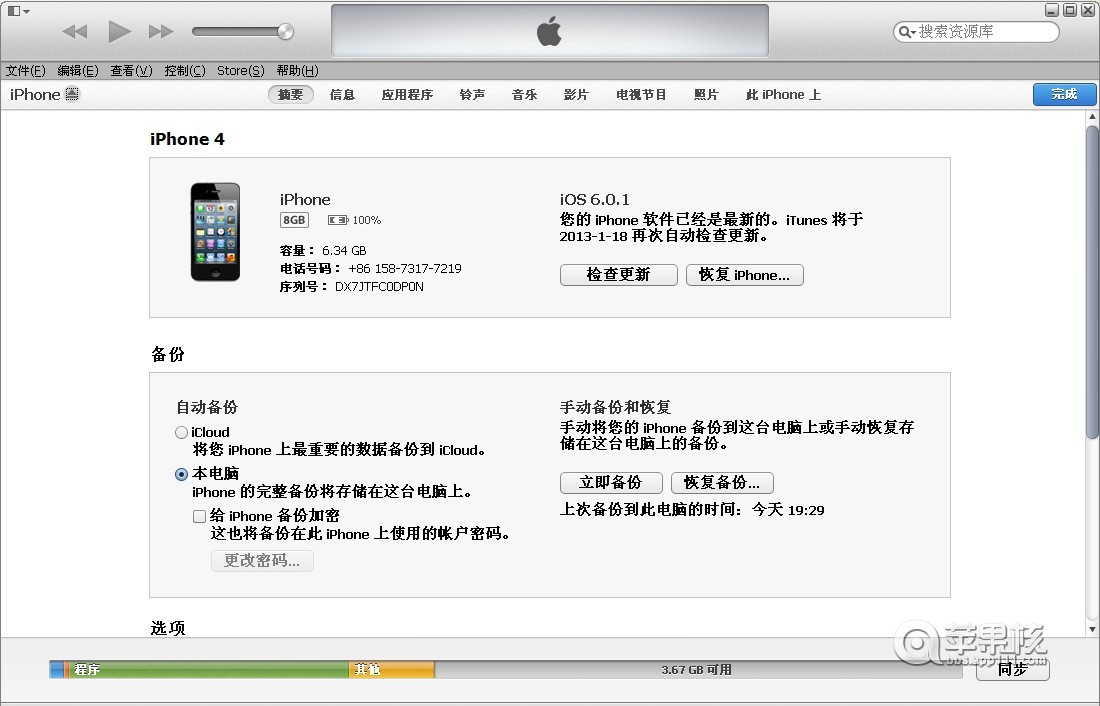
Task: Switch to the 音乐 tab
Action: point(524,95)
